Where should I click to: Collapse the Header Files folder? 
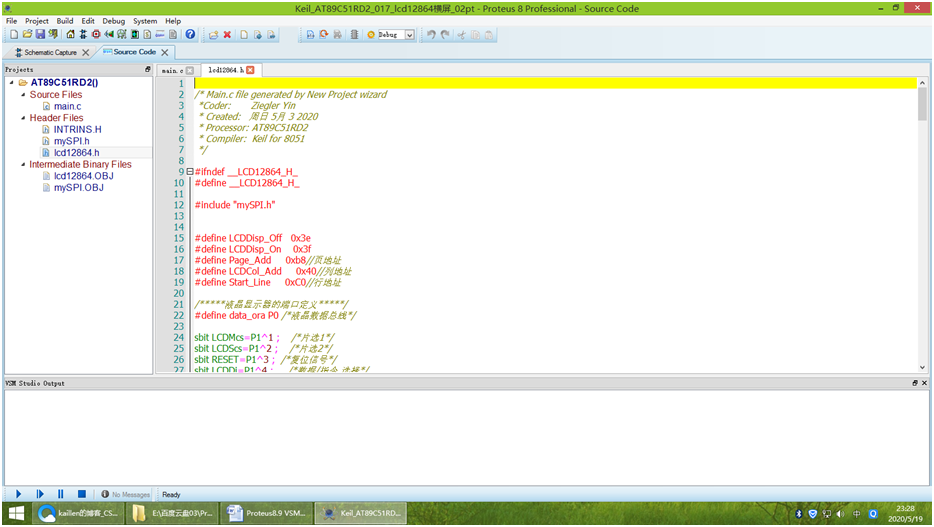pyautogui.click(x=23, y=118)
